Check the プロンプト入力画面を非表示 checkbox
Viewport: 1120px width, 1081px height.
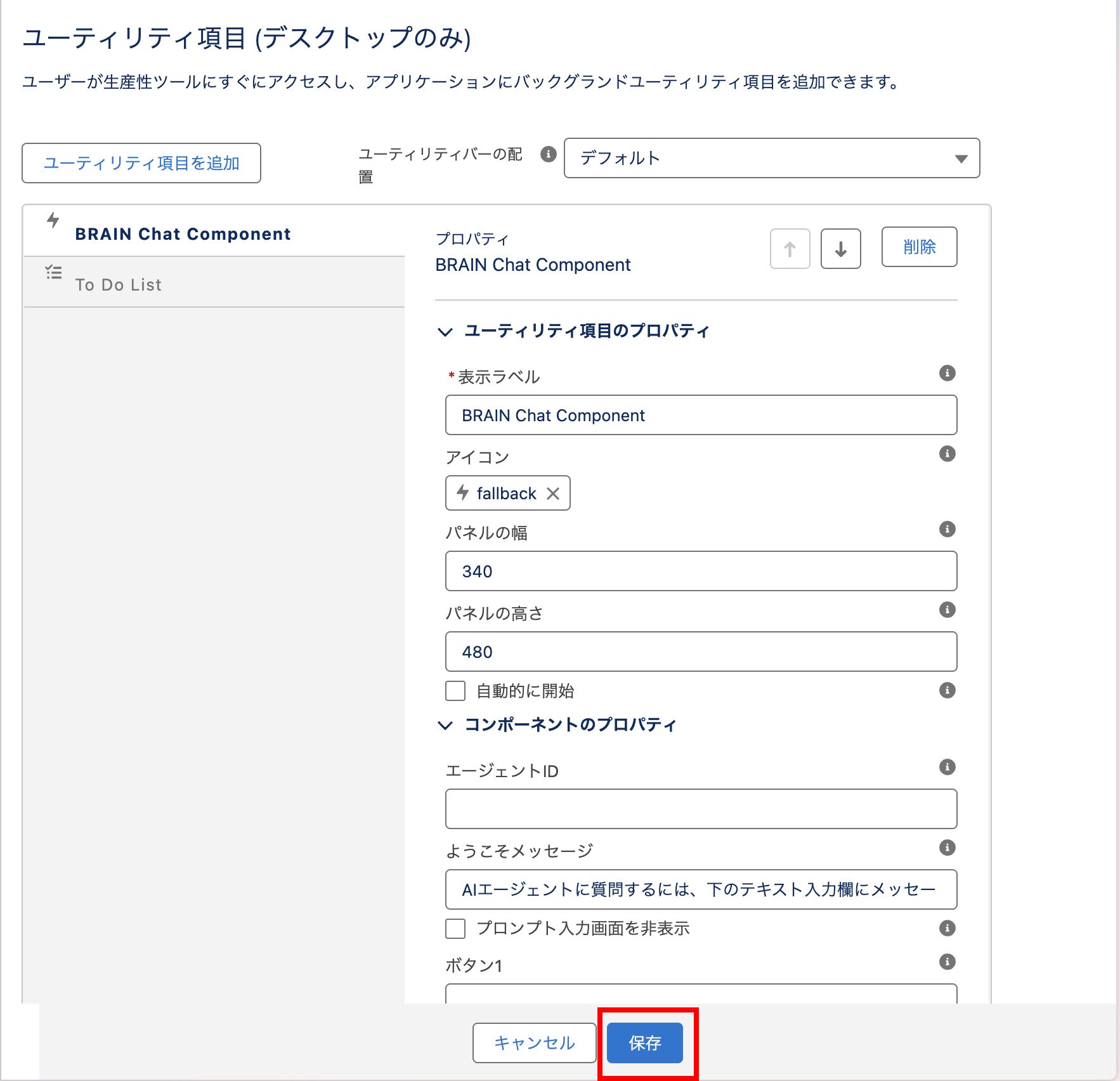pos(455,929)
